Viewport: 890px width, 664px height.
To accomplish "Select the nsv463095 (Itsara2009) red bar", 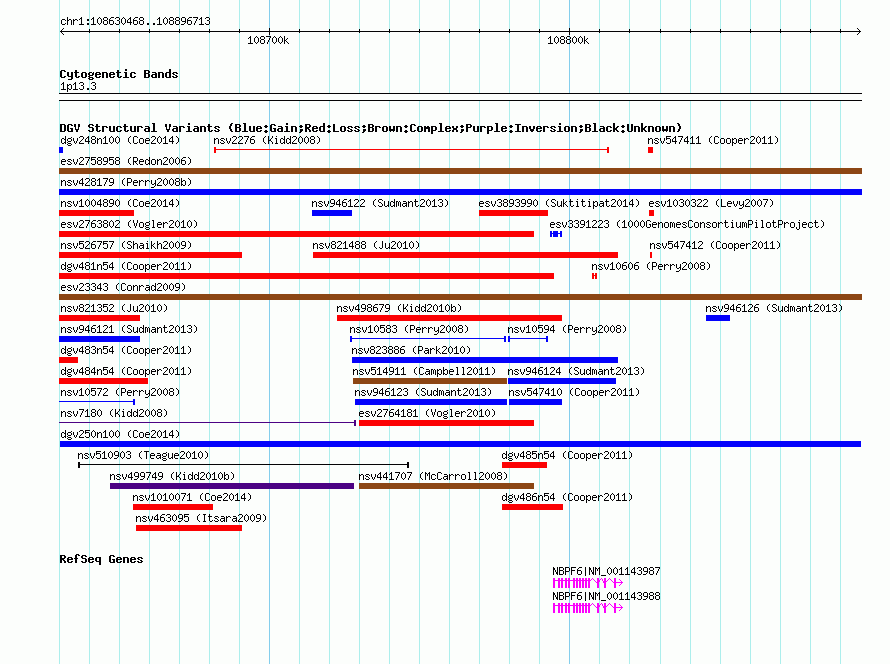I will (x=189, y=528).
